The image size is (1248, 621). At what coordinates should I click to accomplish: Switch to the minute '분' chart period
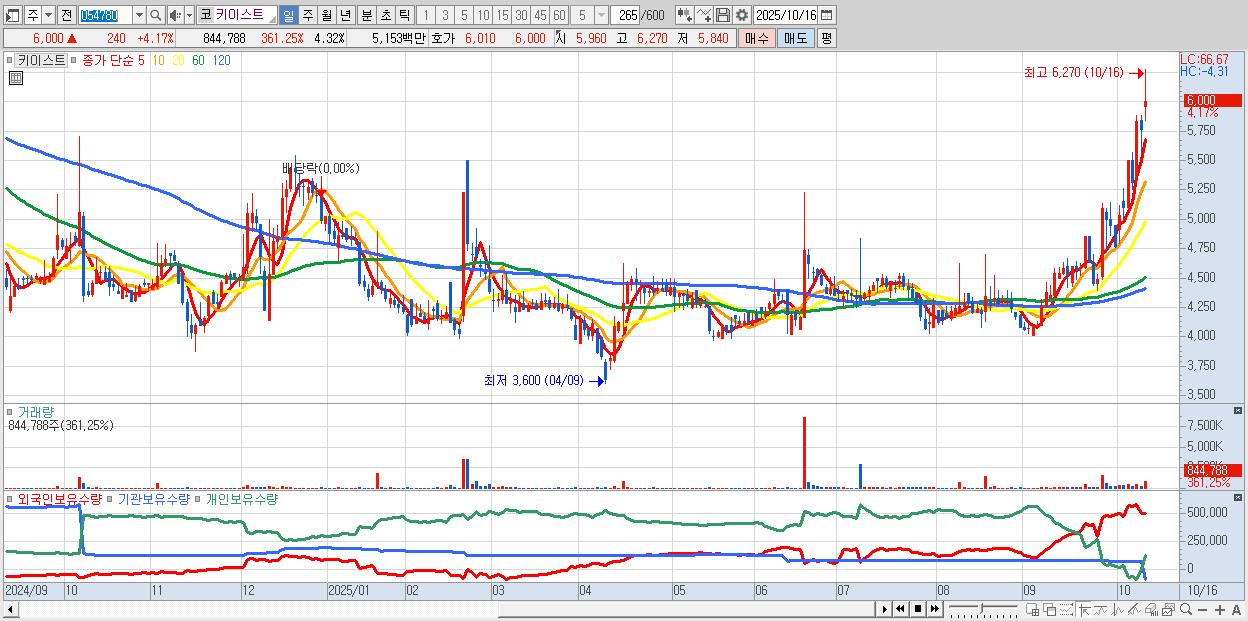[x=366, y=15]
